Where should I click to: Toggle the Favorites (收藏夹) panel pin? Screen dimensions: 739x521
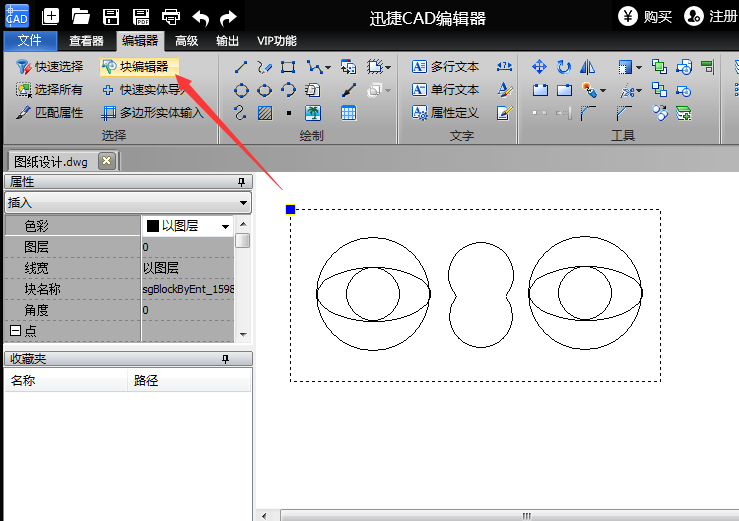[x=225, y=358]
